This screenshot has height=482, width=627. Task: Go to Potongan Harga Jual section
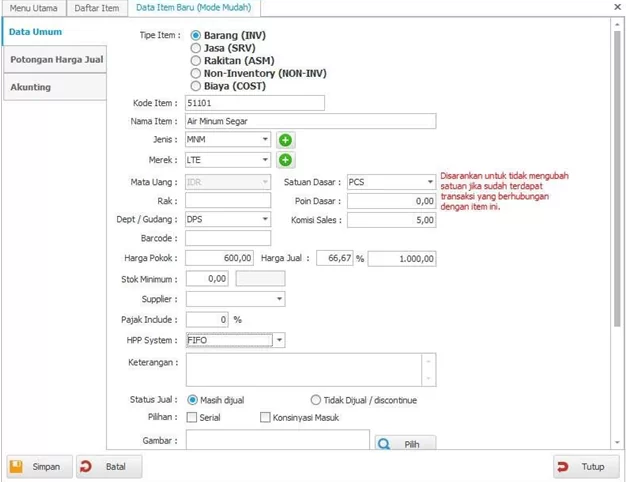point(54,60)
